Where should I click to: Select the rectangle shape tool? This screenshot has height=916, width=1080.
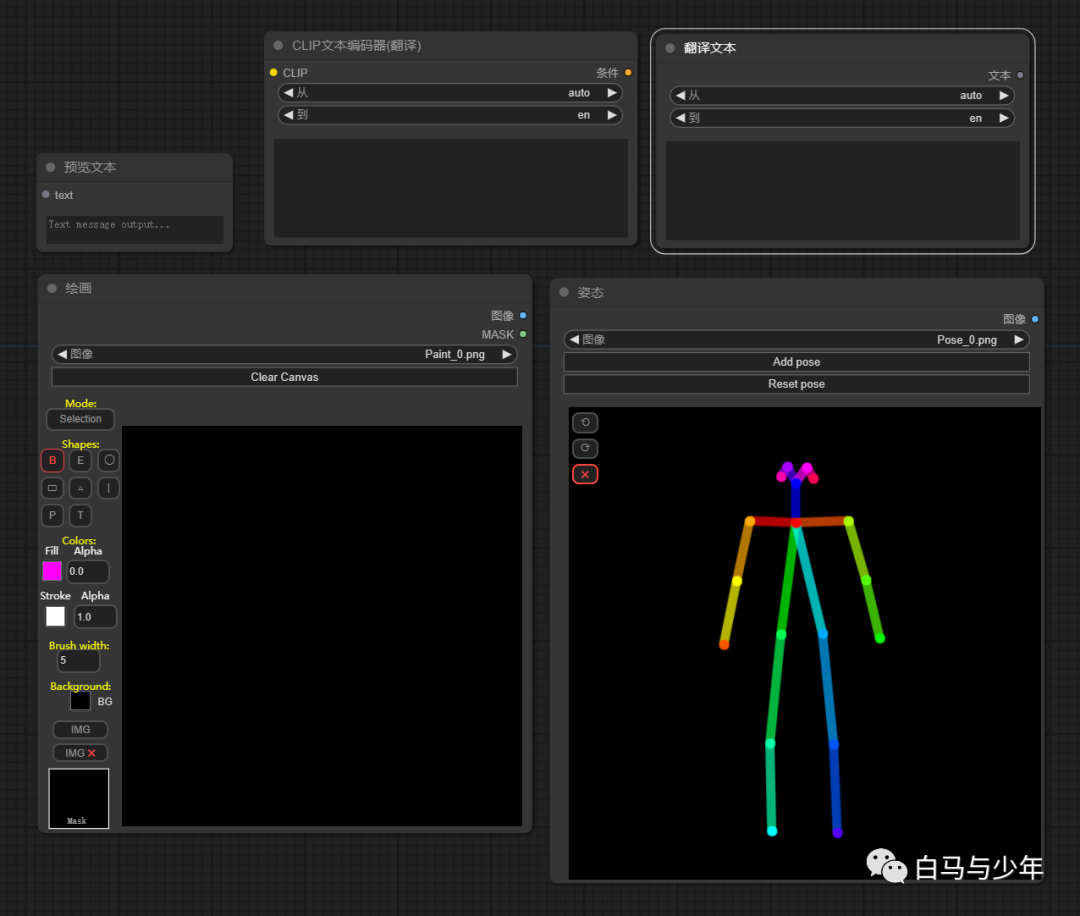pos(52,488)
